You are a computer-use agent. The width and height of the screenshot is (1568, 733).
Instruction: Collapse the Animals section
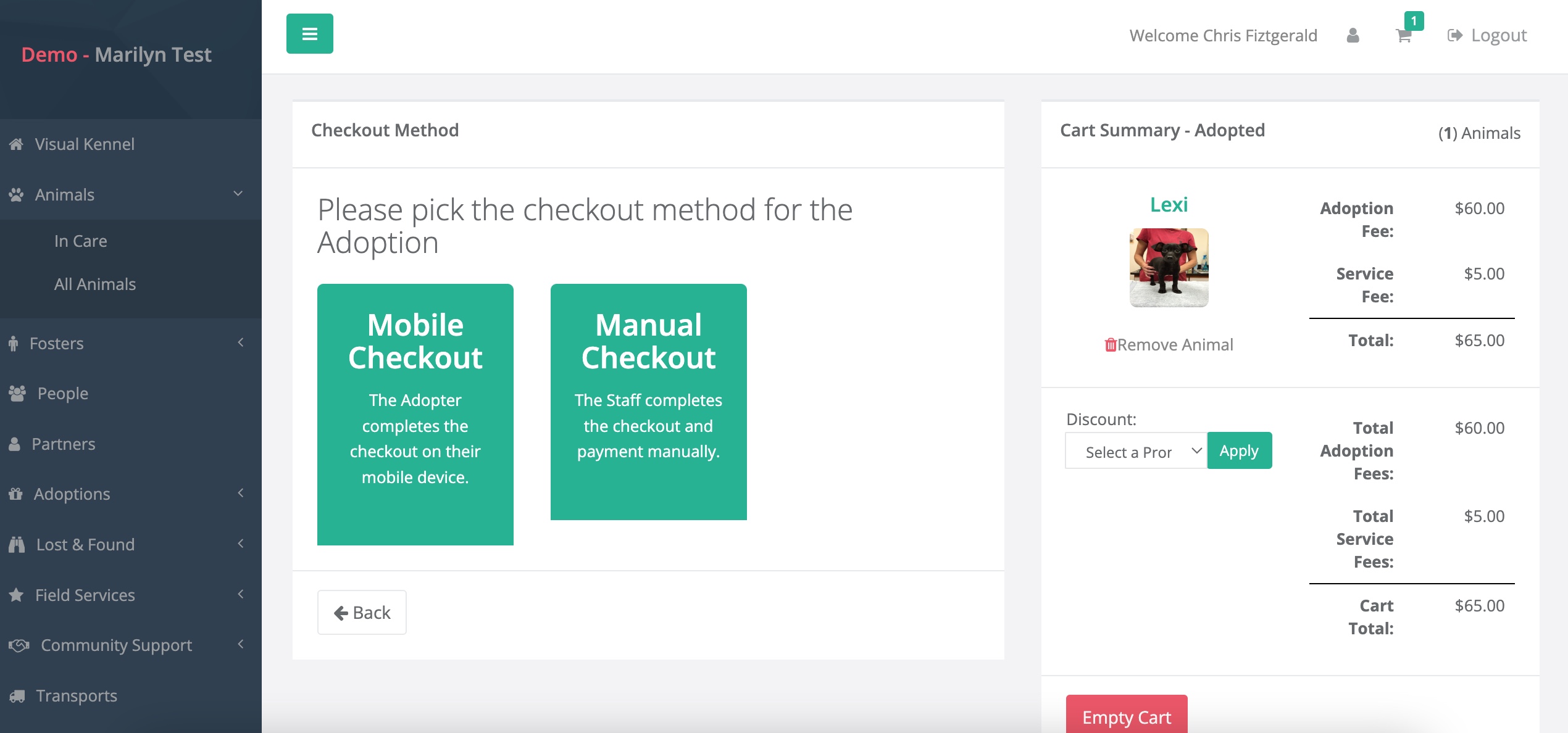point(237,194)
